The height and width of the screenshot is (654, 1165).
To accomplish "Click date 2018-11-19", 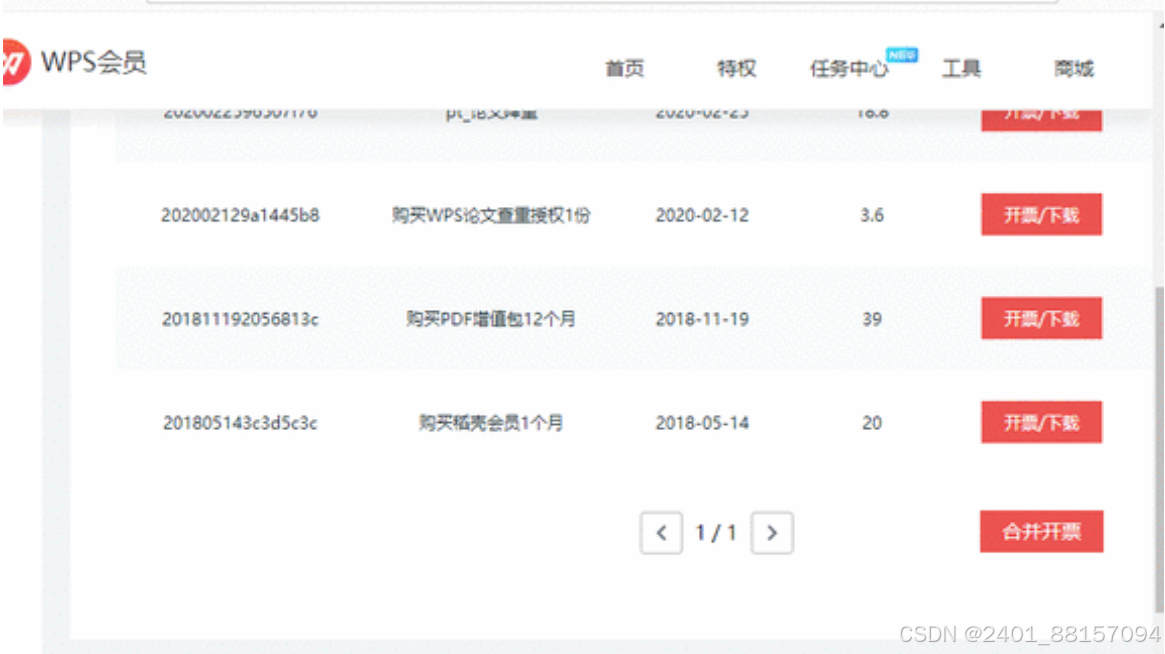I will (x=702, y=320).
